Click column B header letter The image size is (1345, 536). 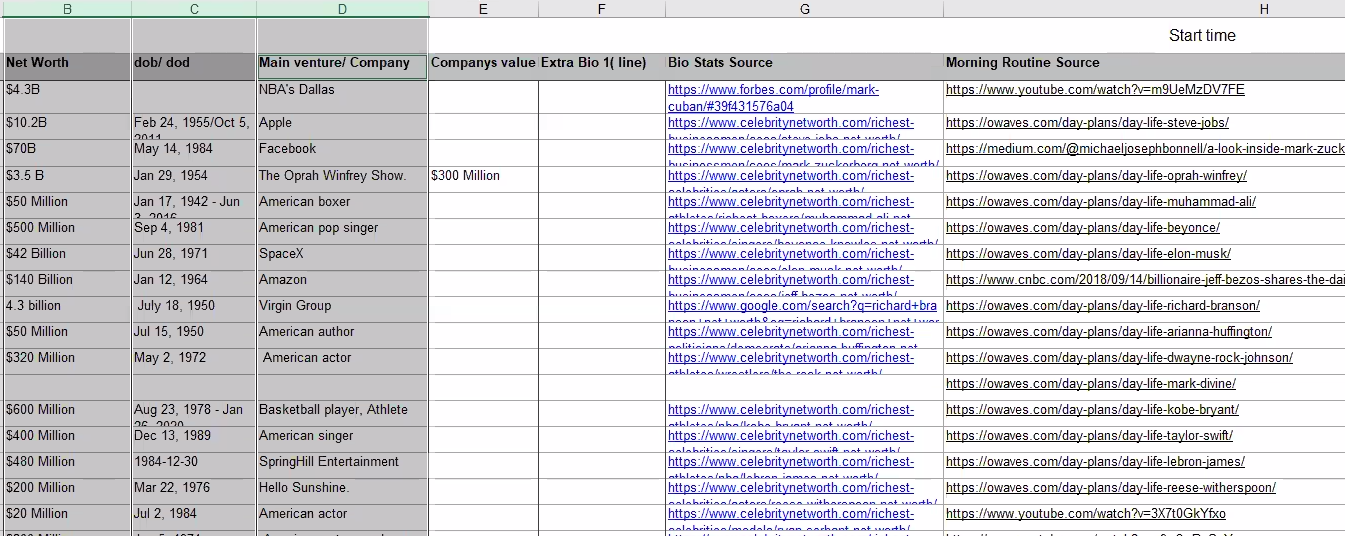[67, 9]
